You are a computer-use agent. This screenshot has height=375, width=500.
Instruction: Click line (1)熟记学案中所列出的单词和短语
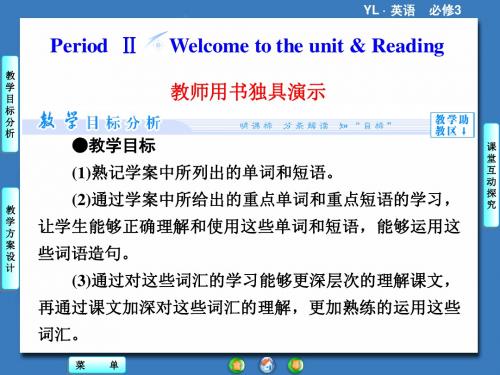[203, 173]
